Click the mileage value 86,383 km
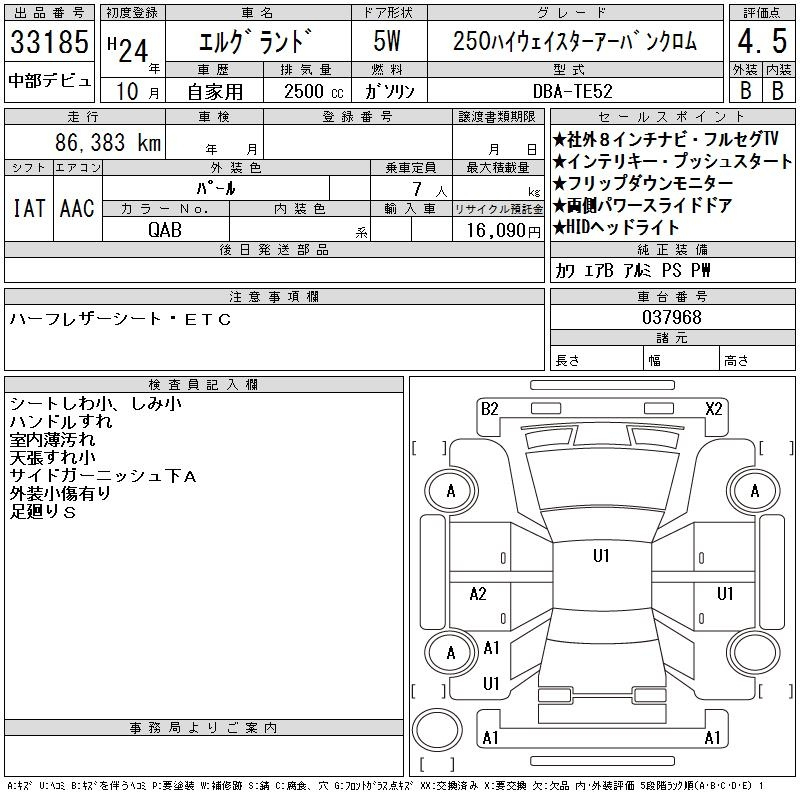This screenshot has height=800, width=800. coord(109,143)
